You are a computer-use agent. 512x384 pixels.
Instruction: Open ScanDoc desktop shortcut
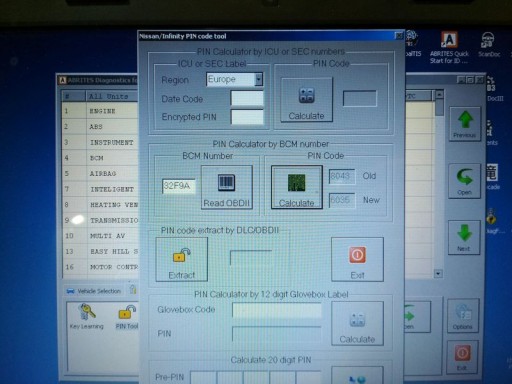pos(489,45)
